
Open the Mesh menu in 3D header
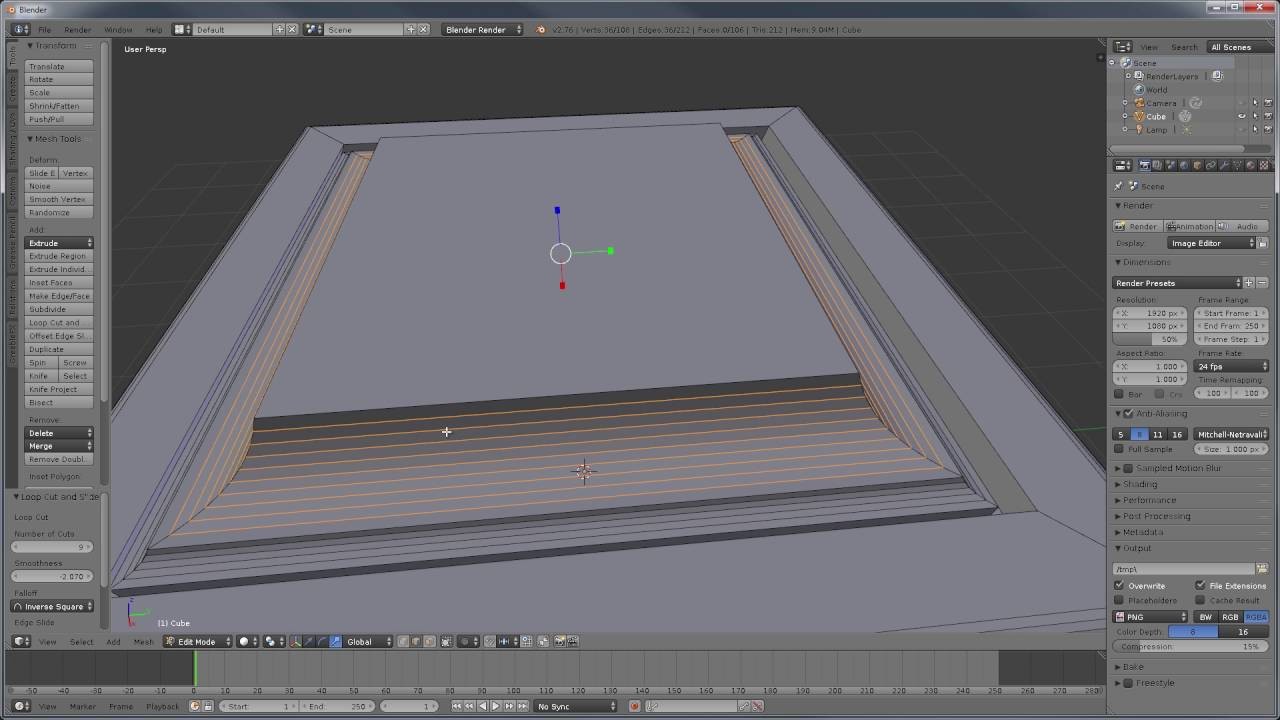144,641
